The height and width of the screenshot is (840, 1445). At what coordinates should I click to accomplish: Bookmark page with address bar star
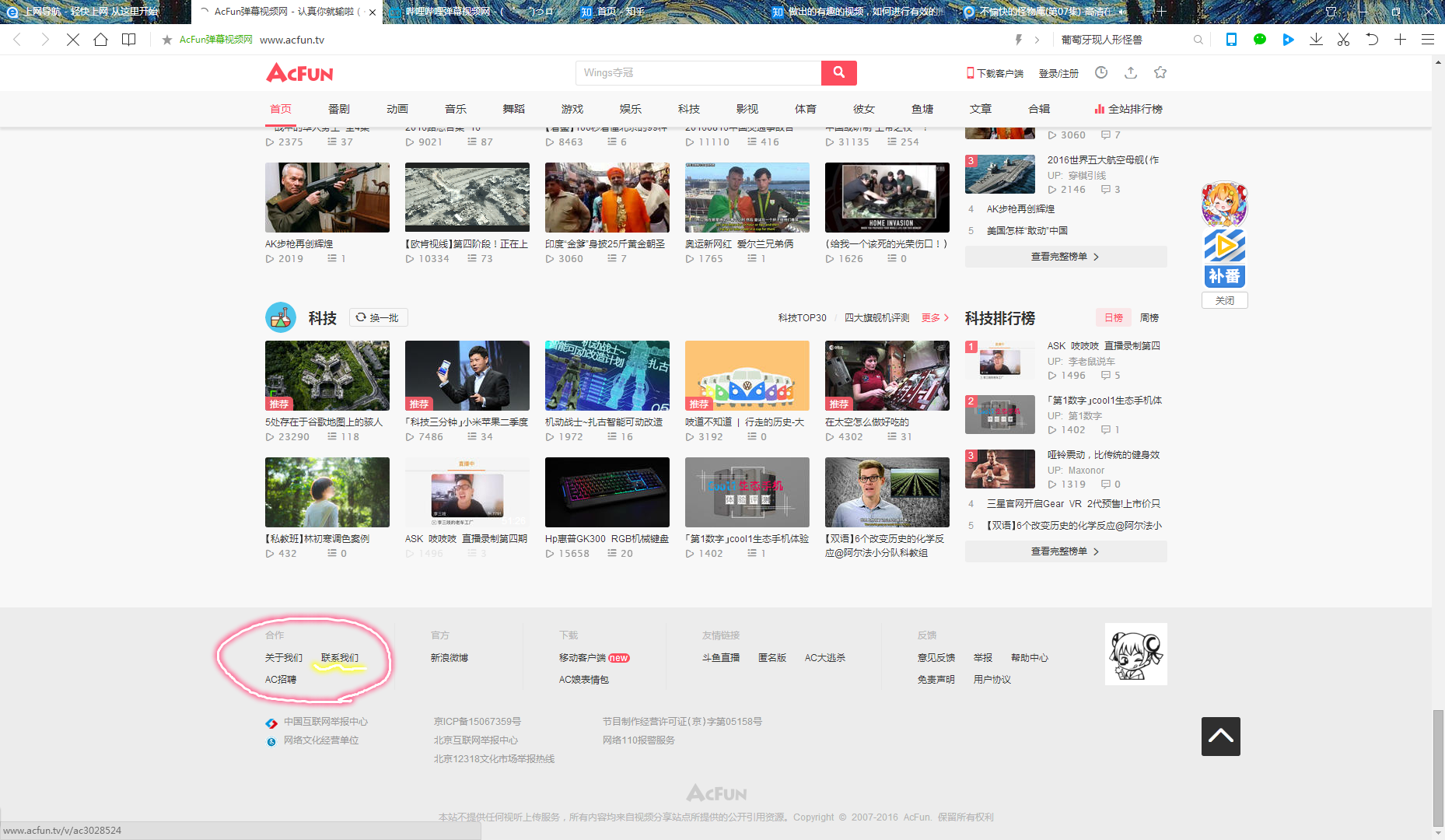point(166,40)
